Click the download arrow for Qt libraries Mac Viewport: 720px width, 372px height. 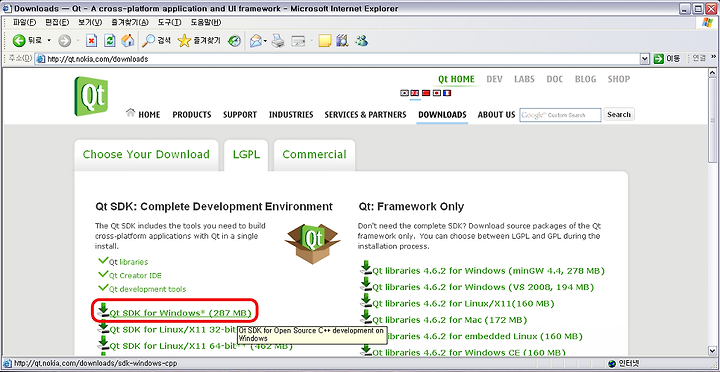point(366,317)
